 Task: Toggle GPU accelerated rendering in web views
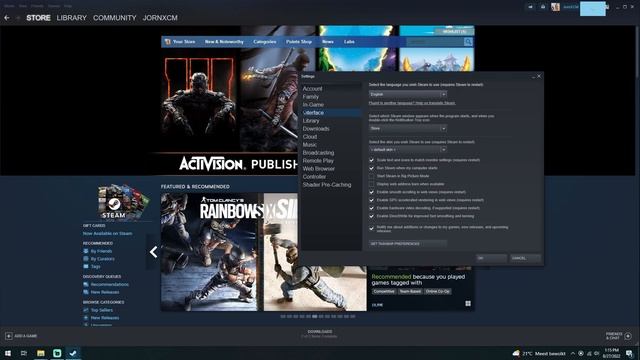tap(371, 200)
